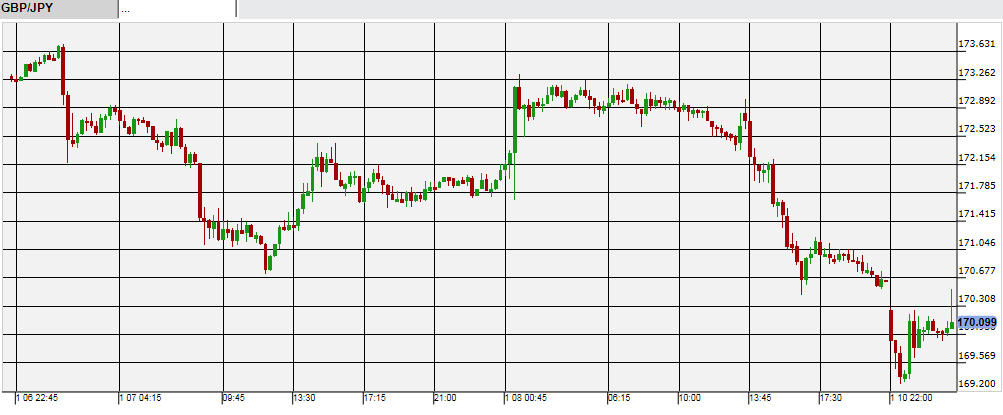Open the "..." tab next to GBP/JPY
The width and height of the screenshot is (1003, 415).
click(x=176, y=9)
